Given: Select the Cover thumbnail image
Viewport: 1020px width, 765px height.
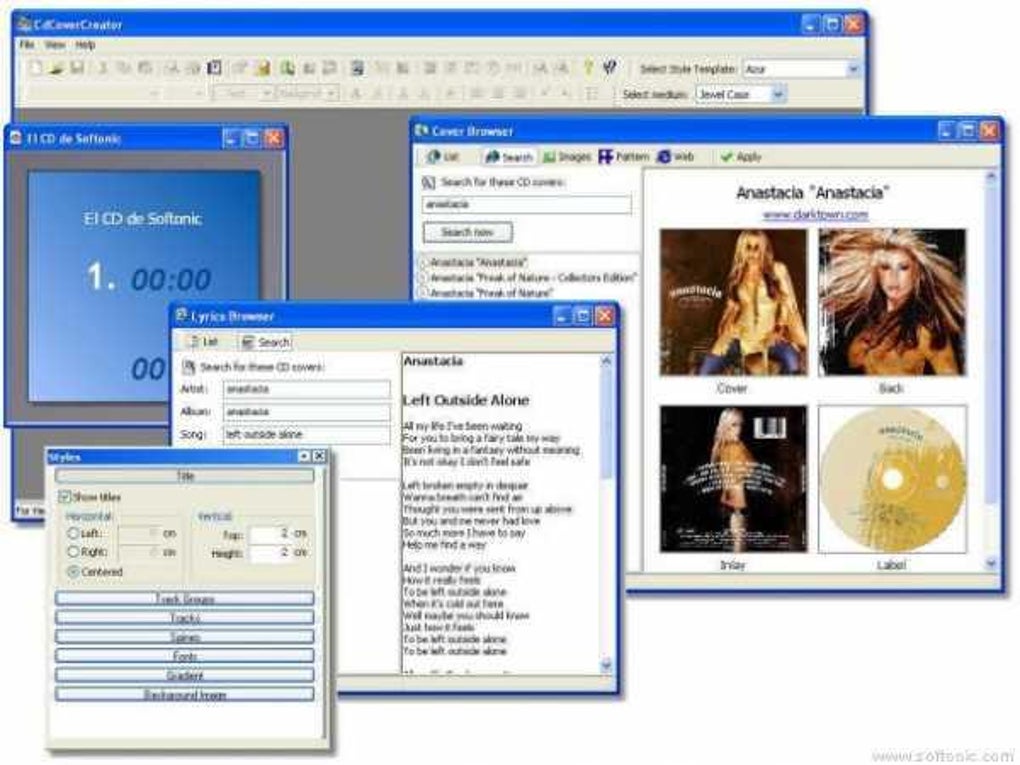Looking at the screenshot, I should click(x=733, y=302).
